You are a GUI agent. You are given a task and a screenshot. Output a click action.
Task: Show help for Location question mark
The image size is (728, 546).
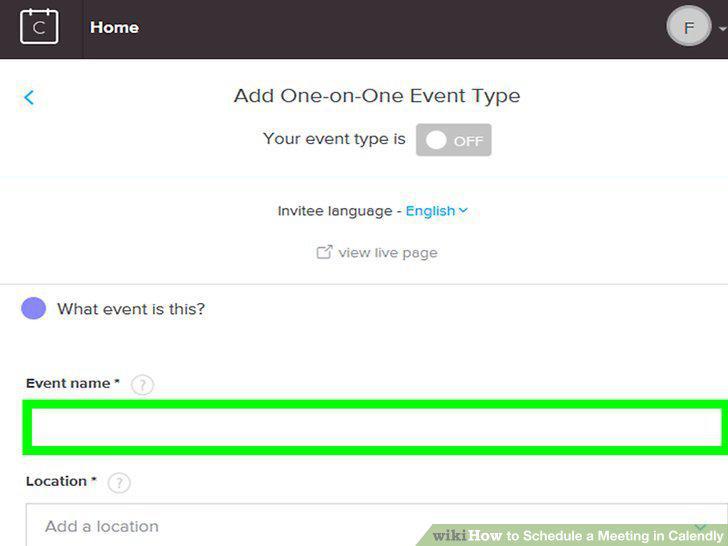[x=119, y=483]
